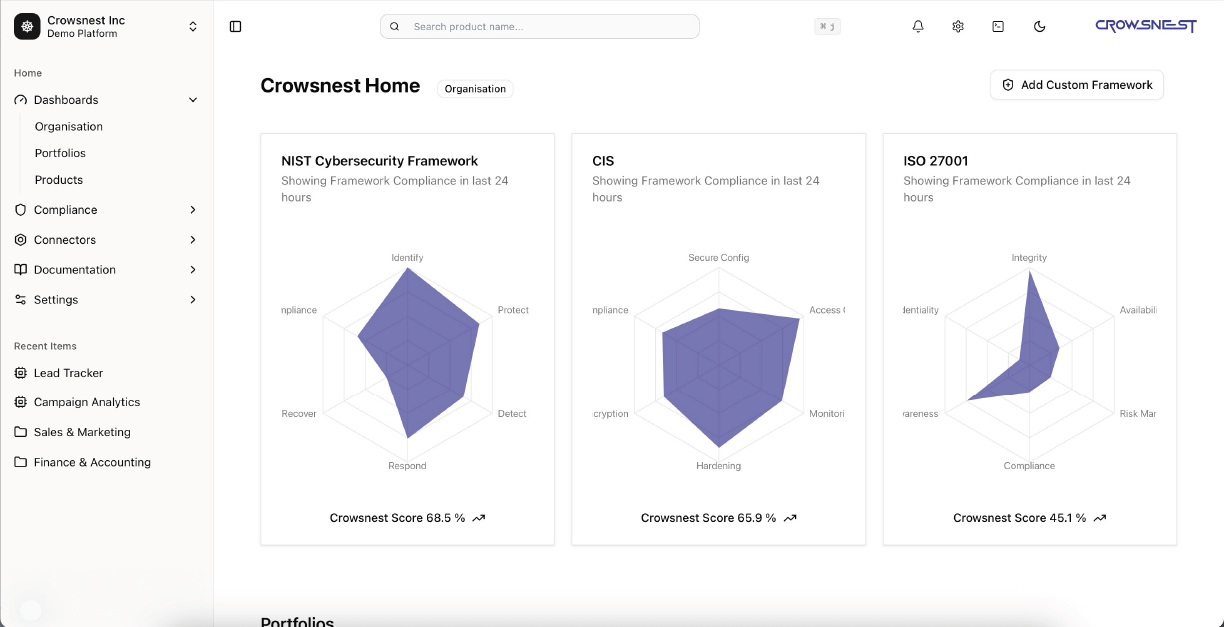
Task: Expand the Compliance section chevron
Action: [193, 210]
